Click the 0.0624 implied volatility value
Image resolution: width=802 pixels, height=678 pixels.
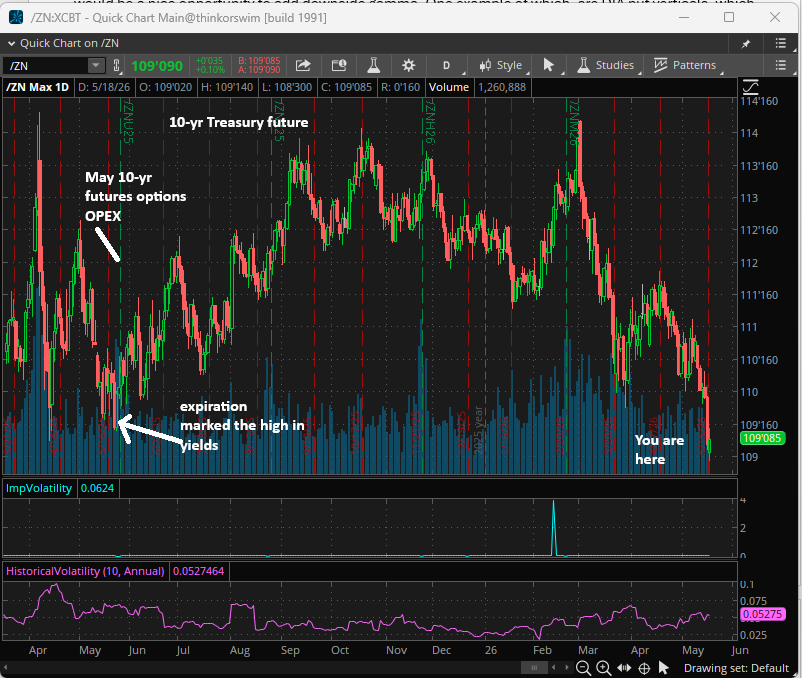97,488
